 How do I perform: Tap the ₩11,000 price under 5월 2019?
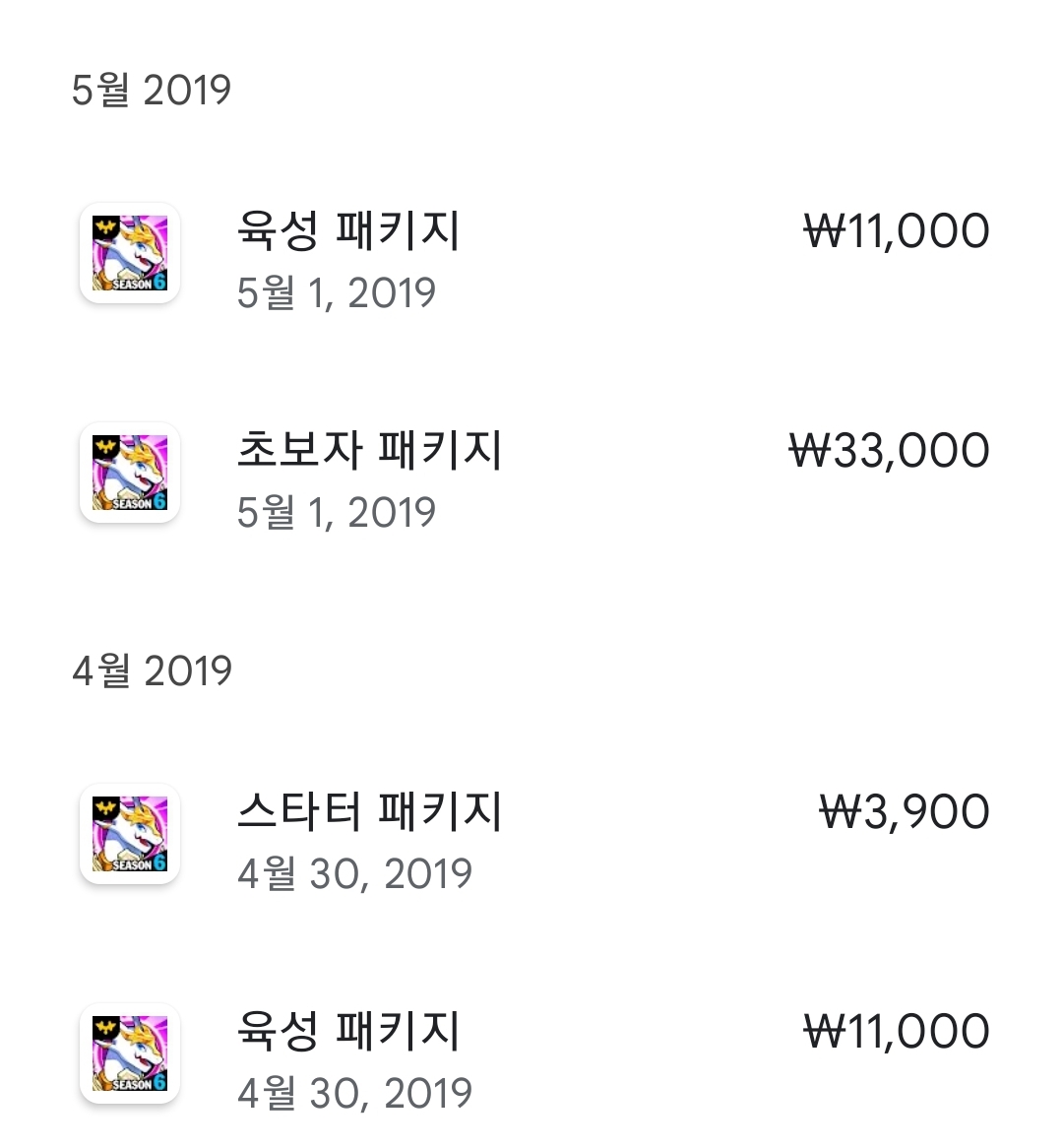[897, 231]
